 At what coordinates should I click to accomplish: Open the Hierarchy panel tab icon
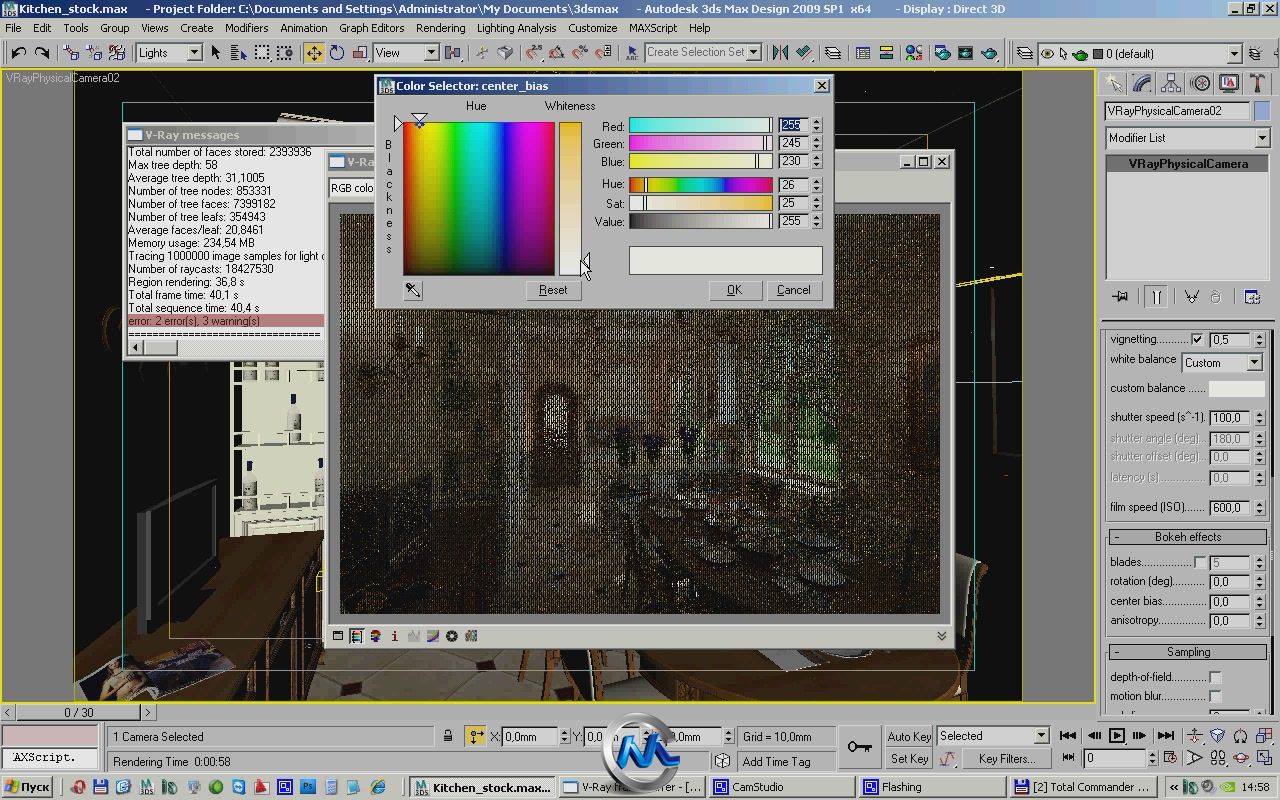(1171, 84)
